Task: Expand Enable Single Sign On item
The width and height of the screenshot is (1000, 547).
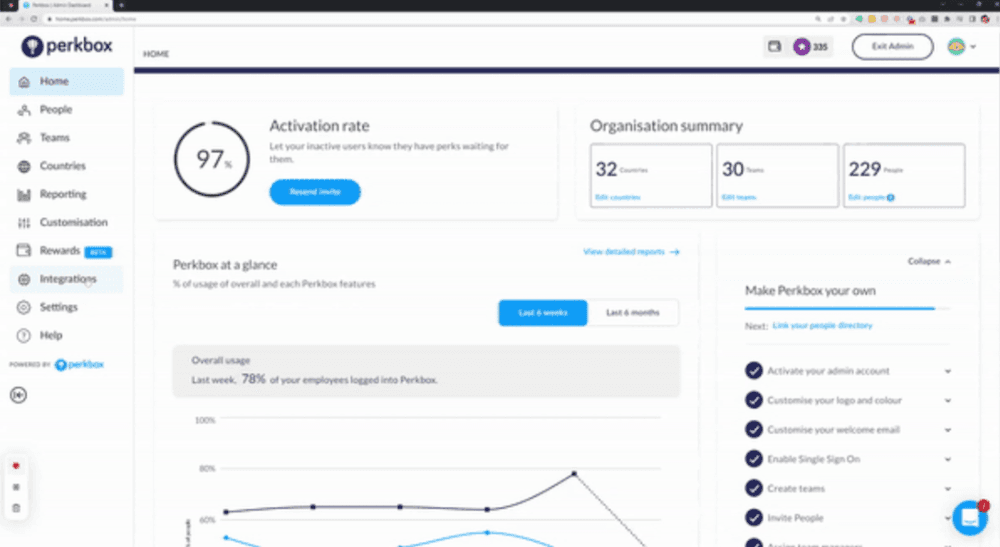Action: 948,459
